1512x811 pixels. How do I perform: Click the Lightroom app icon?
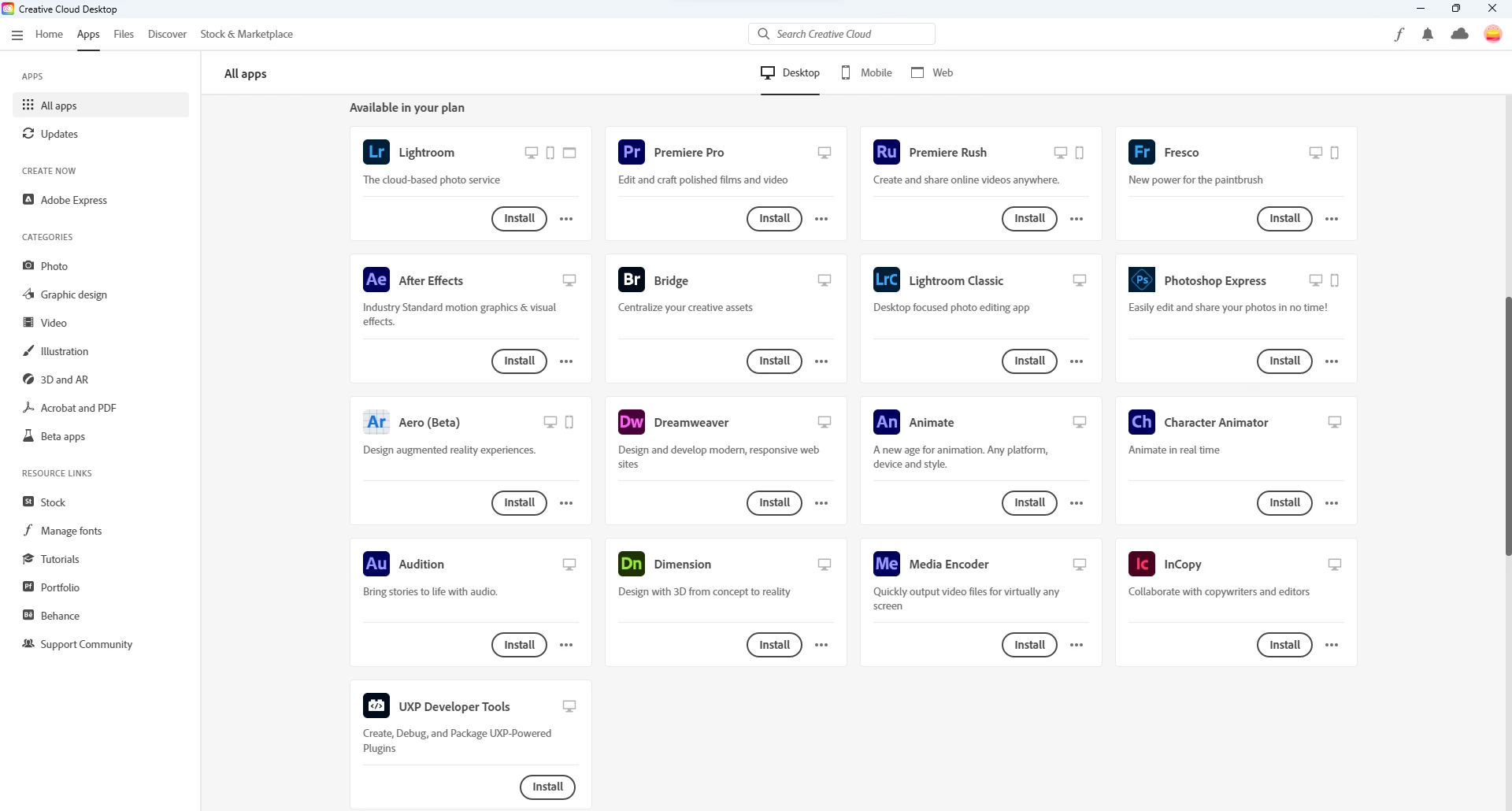(376, 152)
